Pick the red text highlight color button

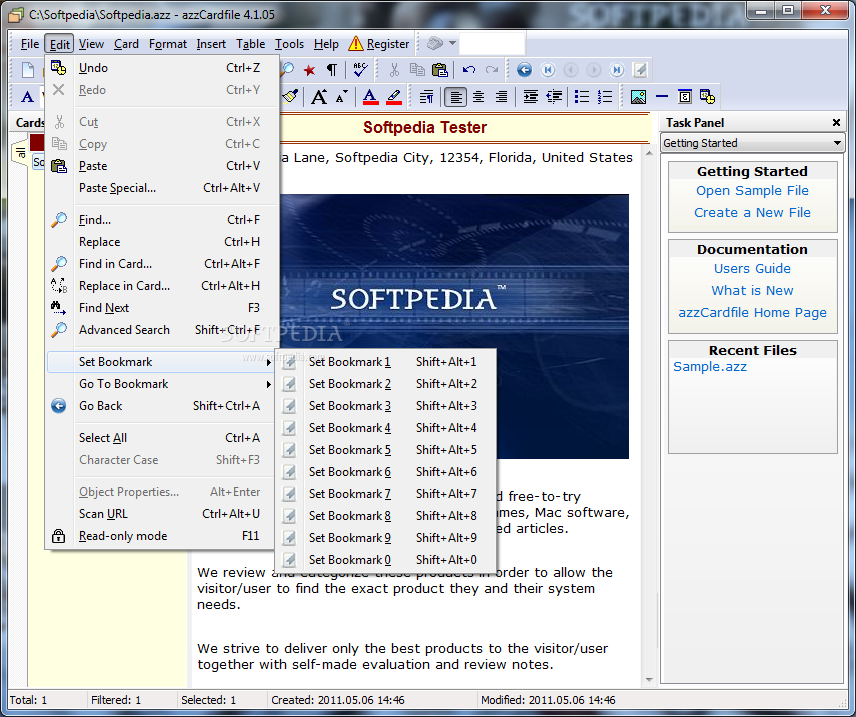click(x=394, y=97)
